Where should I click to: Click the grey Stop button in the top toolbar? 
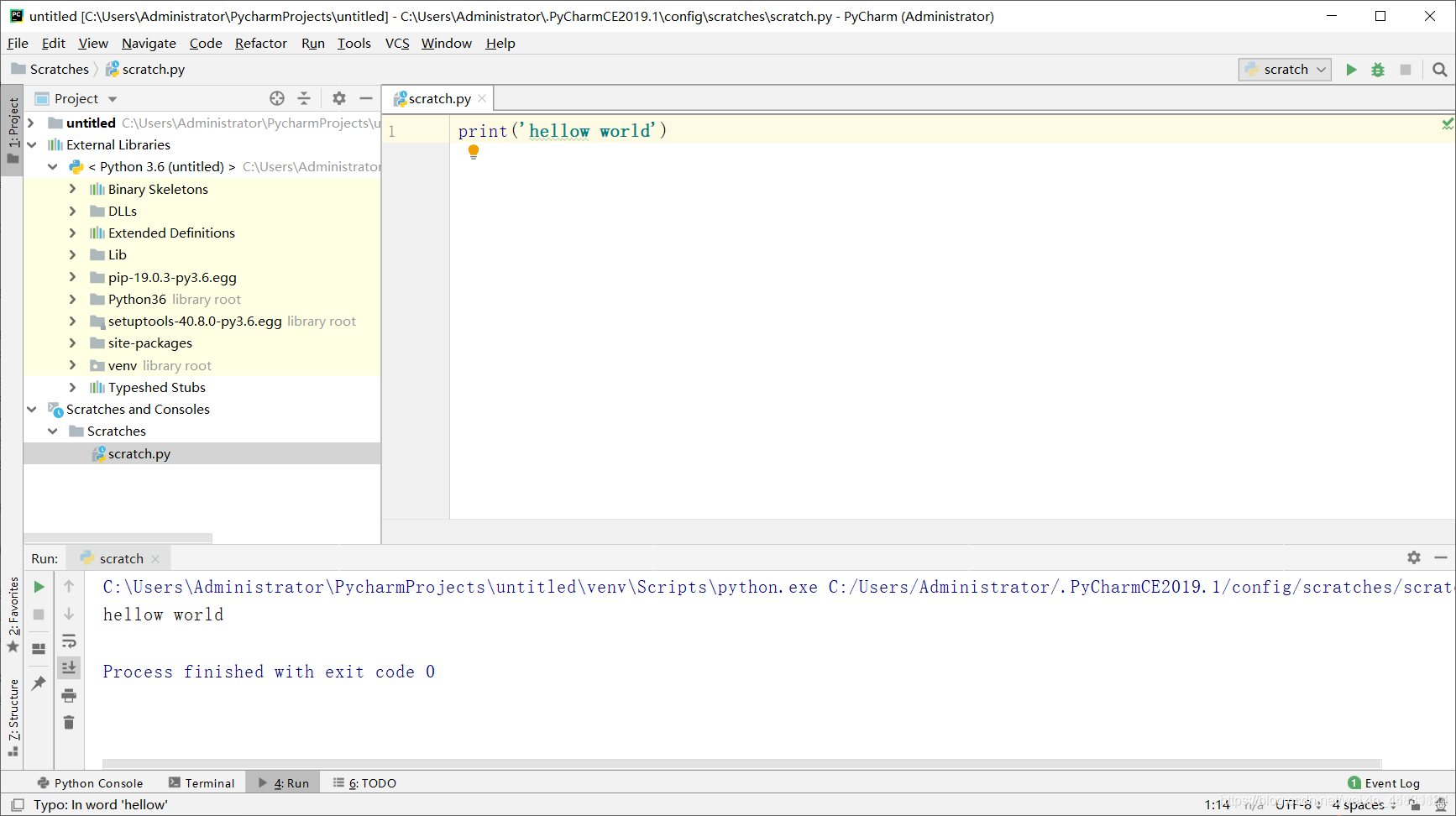pyautogui.click(x=1406, y=70)
